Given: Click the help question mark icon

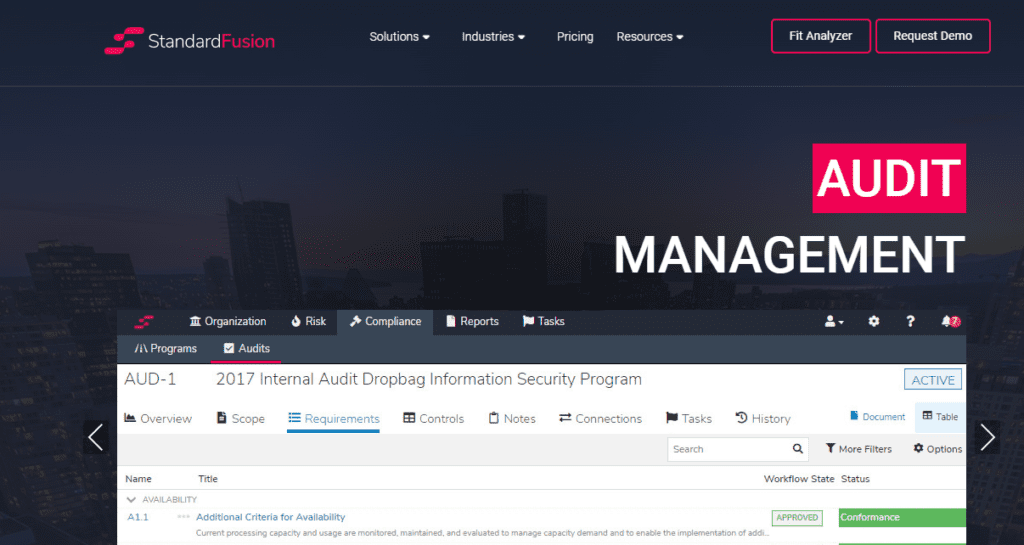Looking at the screenshot, I should point(910,321).
